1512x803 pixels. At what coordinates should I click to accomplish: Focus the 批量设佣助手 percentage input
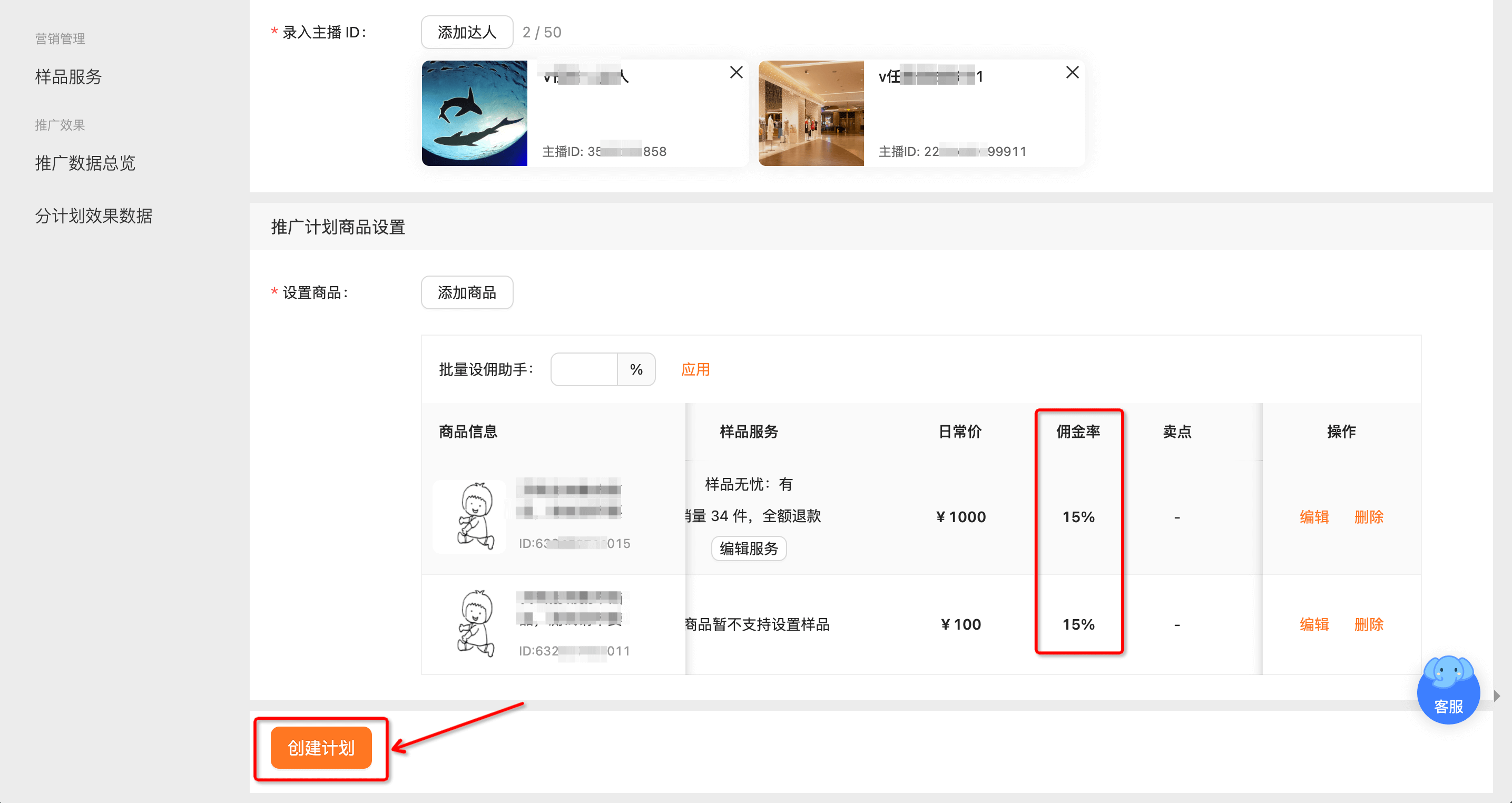coord(584,369)
